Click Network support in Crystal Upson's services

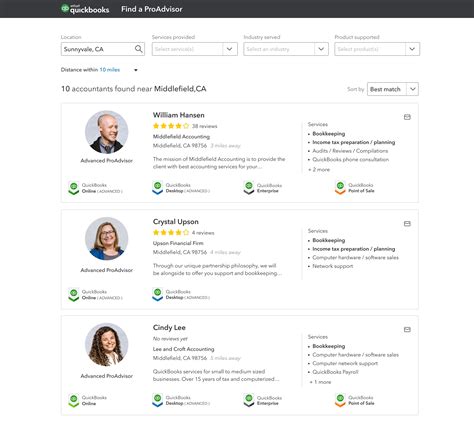[x=333, y=266]
